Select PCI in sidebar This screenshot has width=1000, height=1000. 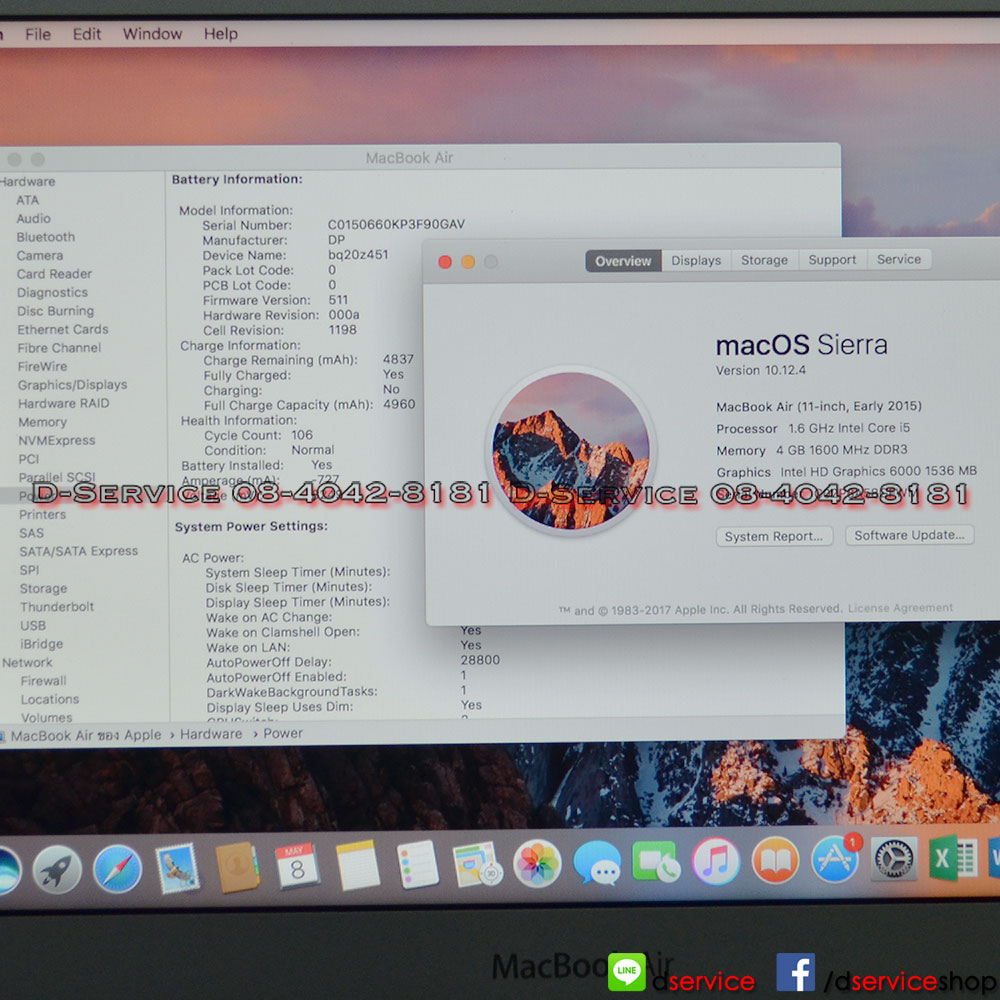pyautogui.click(x=29, y=459)
